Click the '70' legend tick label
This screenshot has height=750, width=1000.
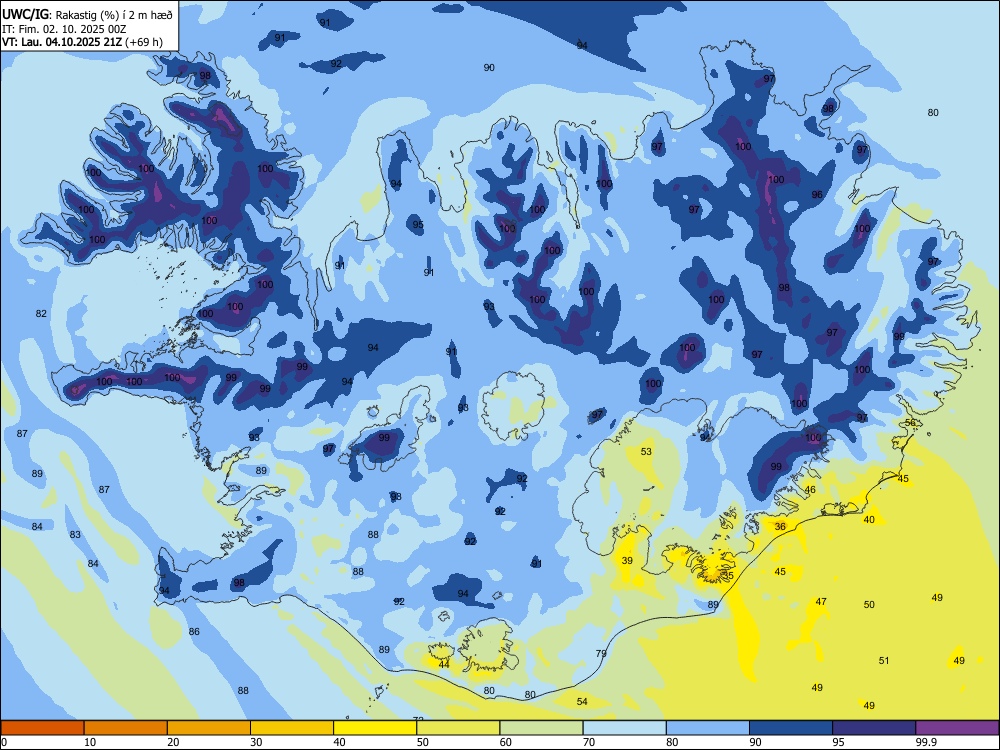589,742
